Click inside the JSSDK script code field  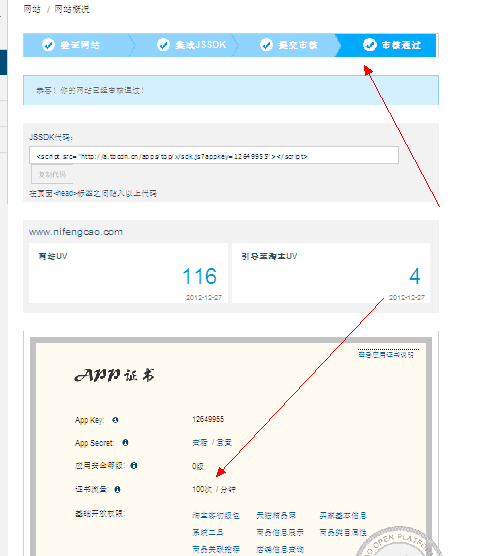(214, 156)
